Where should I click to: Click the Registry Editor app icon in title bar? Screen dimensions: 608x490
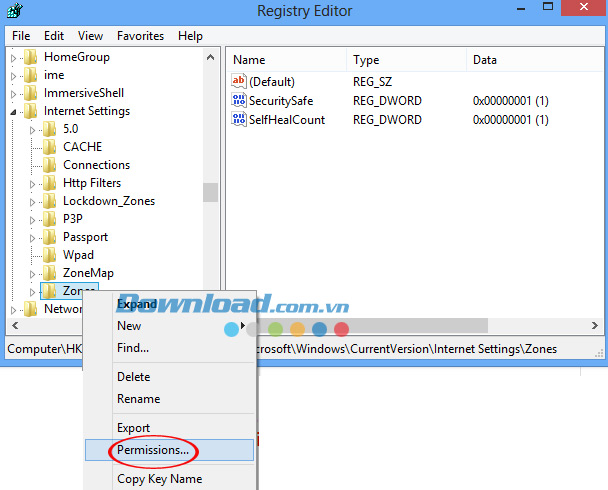tap(15, 10)
